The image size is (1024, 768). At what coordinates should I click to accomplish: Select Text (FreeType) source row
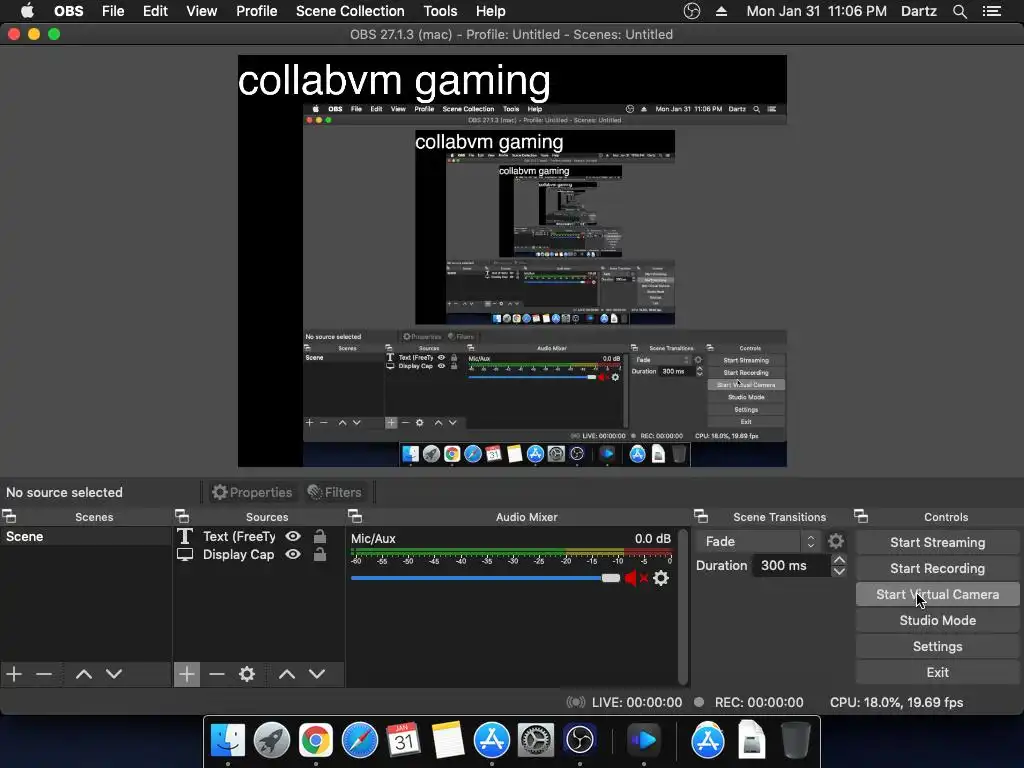259,536
